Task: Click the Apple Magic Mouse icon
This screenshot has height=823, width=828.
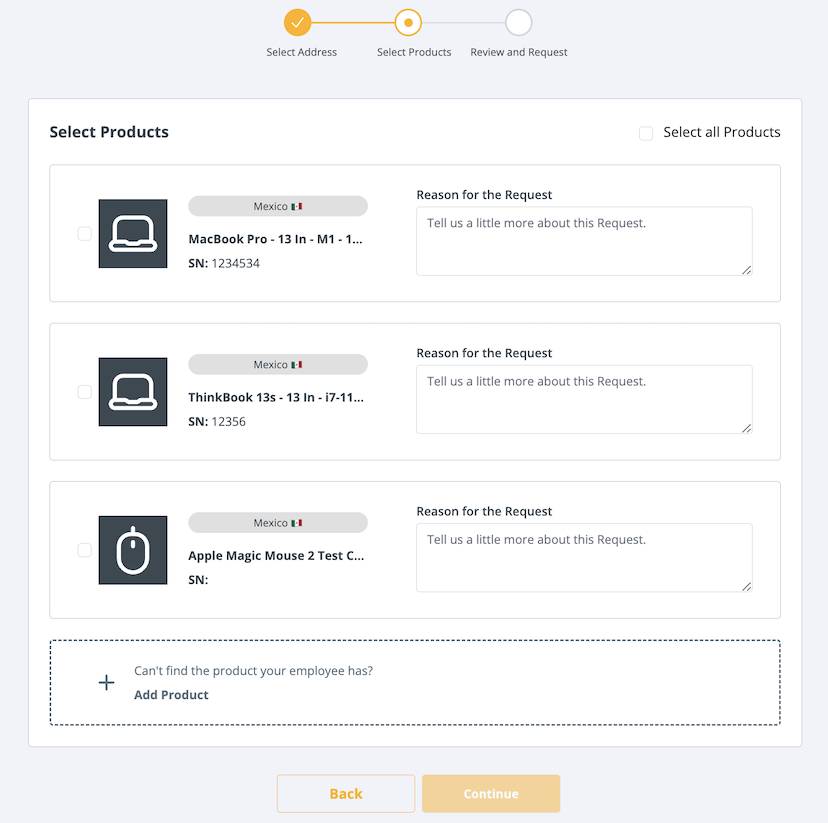Action: (x=133, y=550)
